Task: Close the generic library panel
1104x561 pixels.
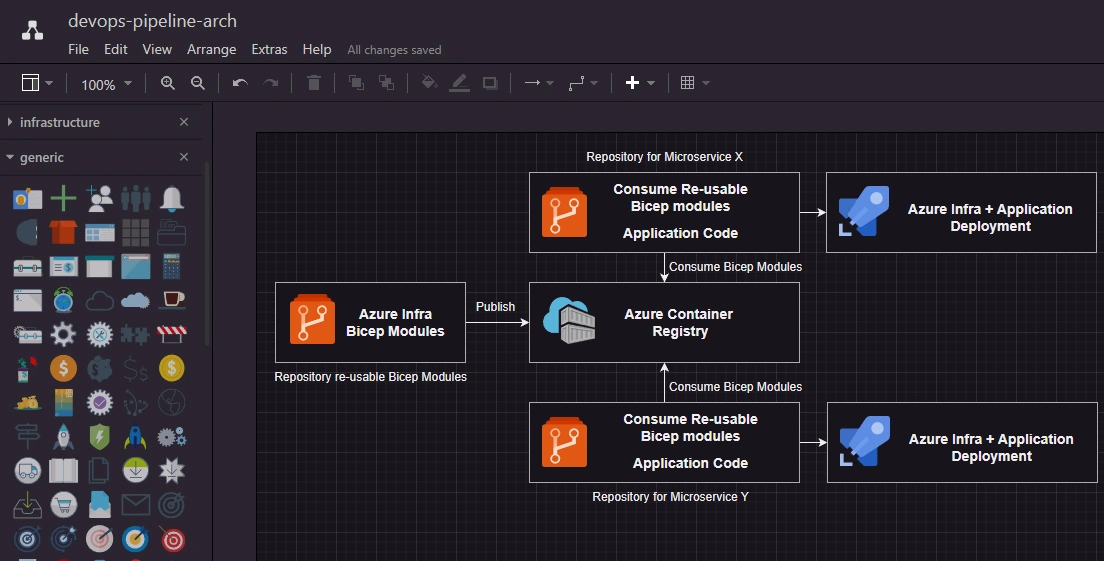Action: [x=184, y=157]
